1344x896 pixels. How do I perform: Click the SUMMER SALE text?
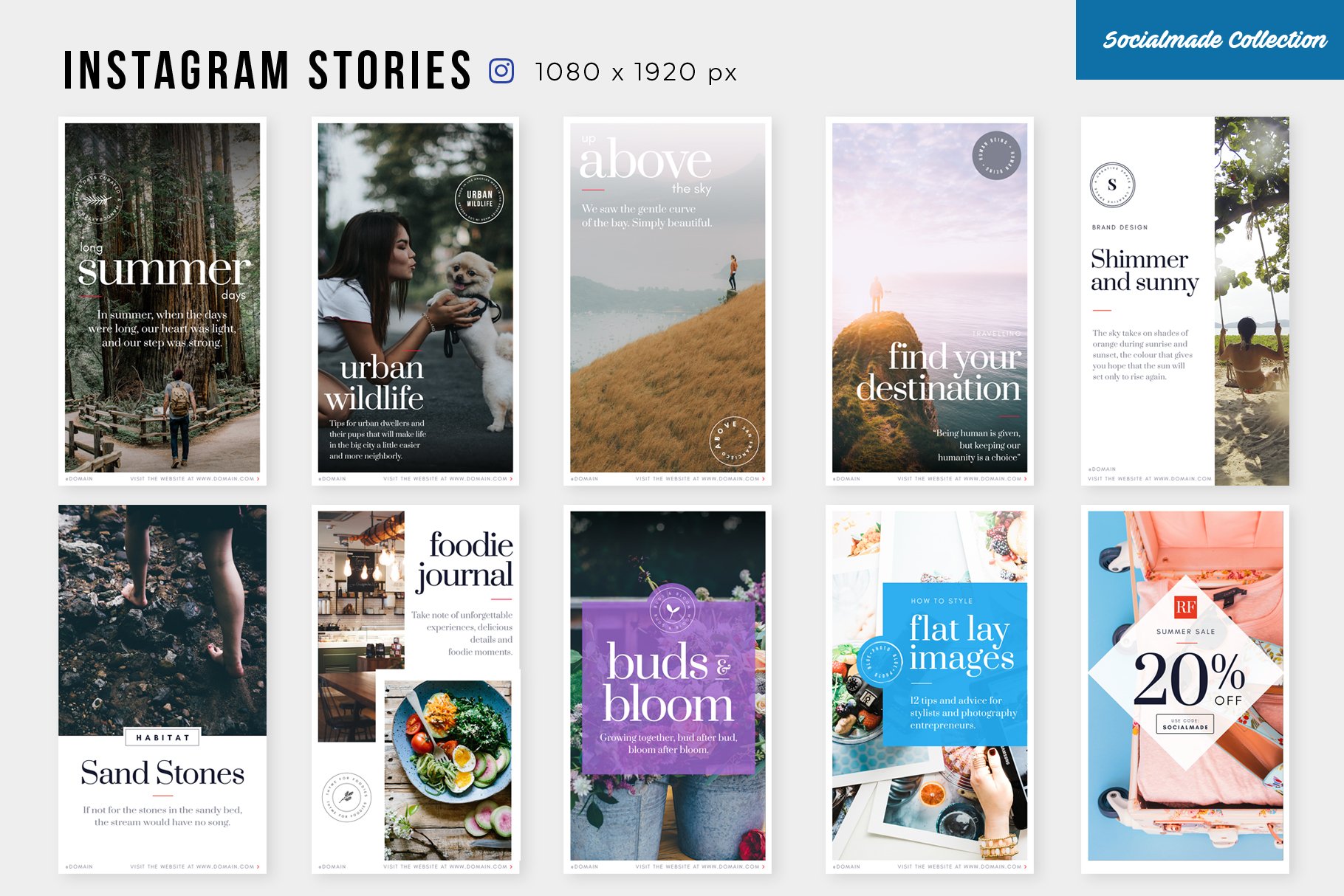(1185, 632)
